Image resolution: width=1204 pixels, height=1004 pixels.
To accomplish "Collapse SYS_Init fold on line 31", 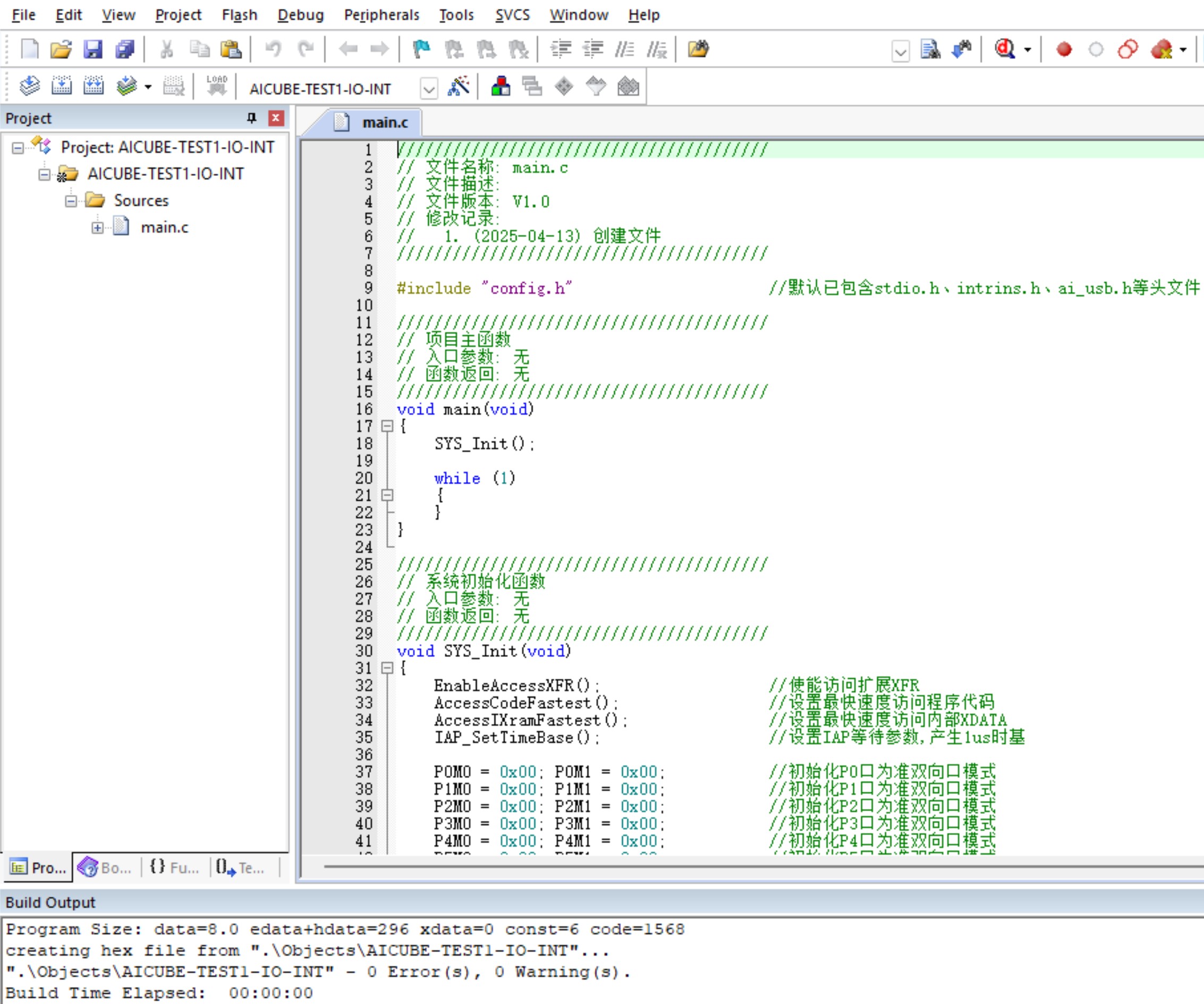I will pos(387,668).
